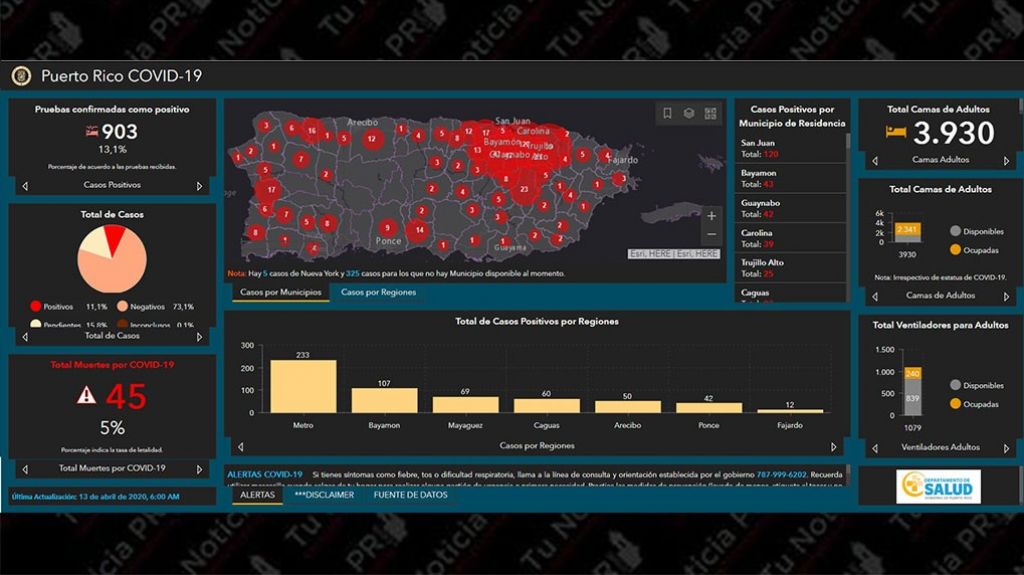1024x575 pixels.
Task: Click the Metro bar in regions chart
Action: pos(303,386)
